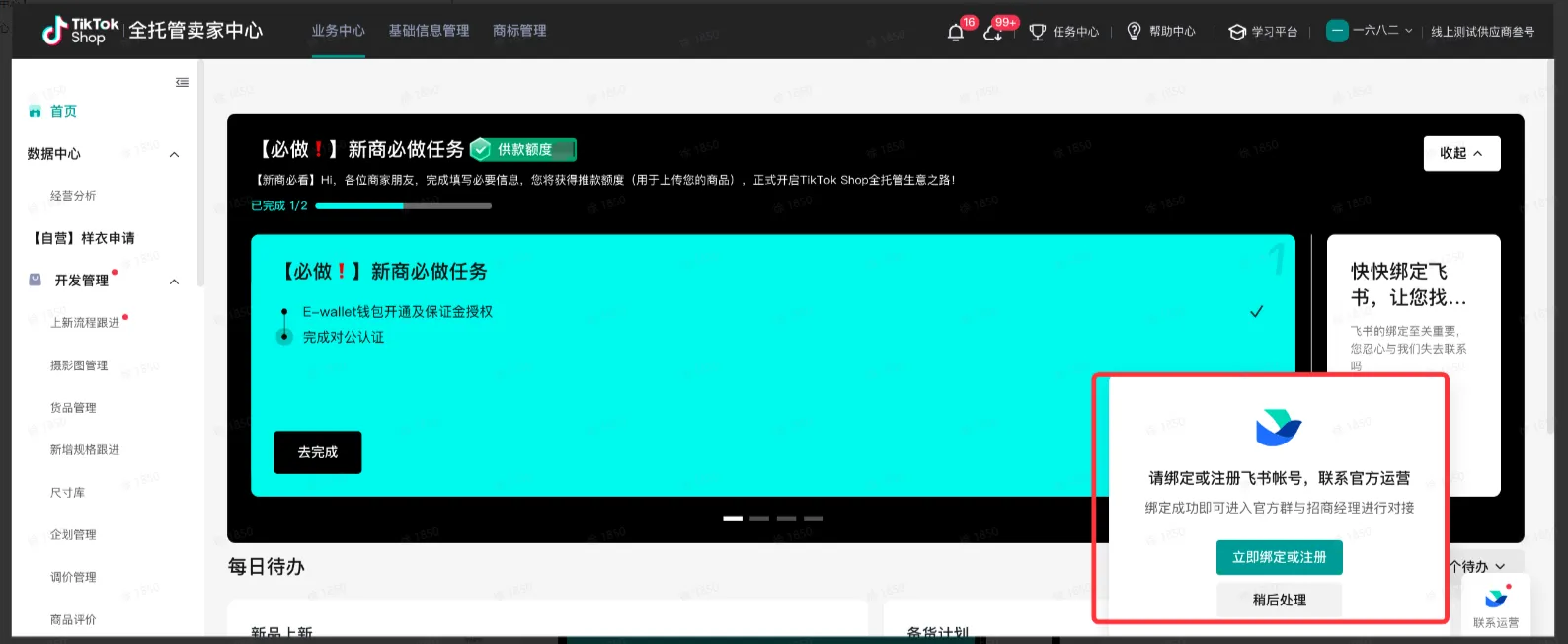Click the 完成对公认证 task step
Image resolution: width=1568 pixels, height=644 pixels.
click(x=343, y=337)
